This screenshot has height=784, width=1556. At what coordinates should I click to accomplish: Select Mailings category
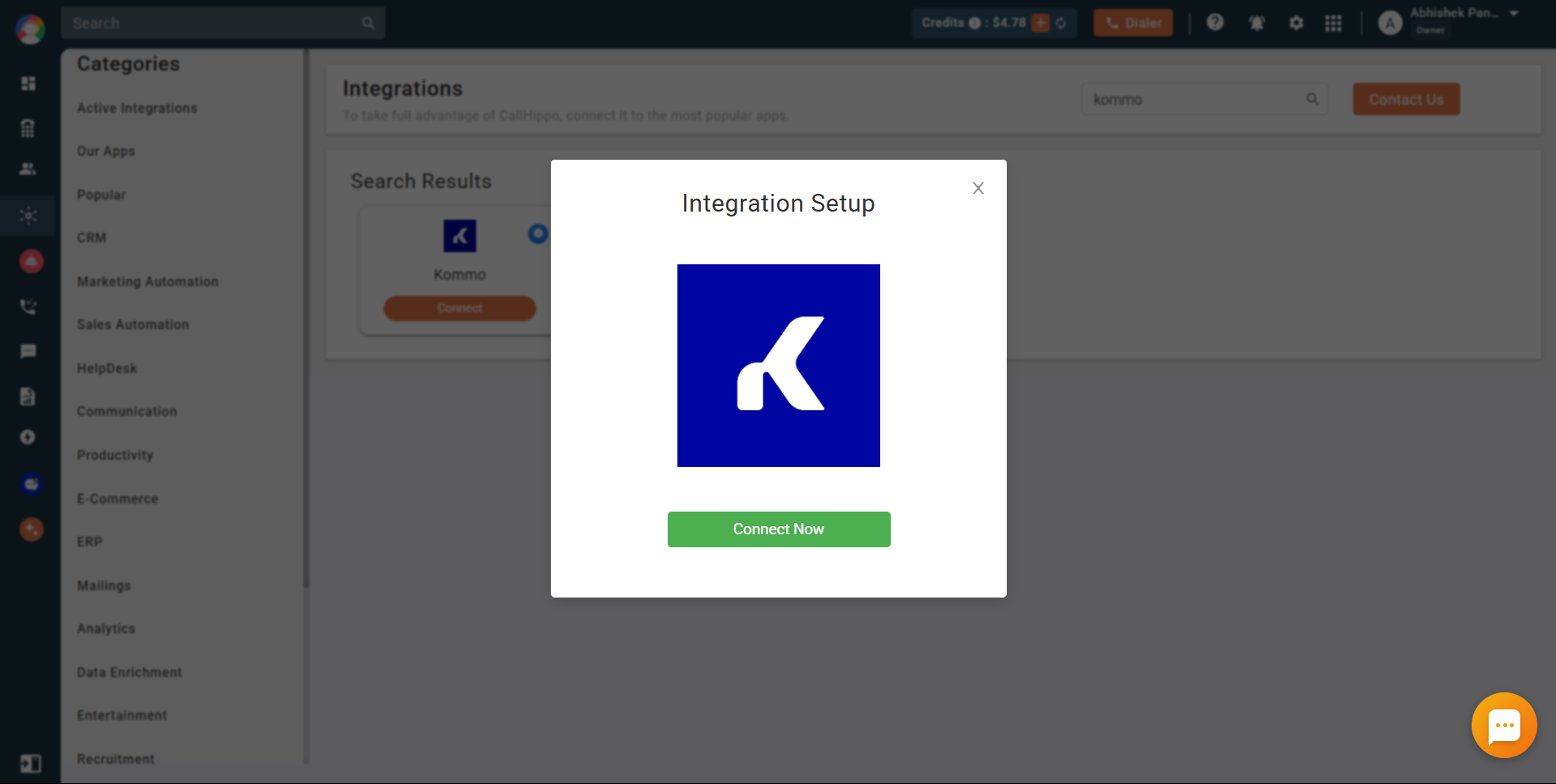pyautogui.click(x=104, y=585)
